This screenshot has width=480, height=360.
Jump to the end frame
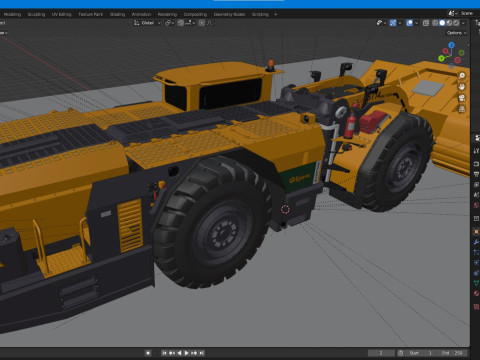tap(201, 353)
